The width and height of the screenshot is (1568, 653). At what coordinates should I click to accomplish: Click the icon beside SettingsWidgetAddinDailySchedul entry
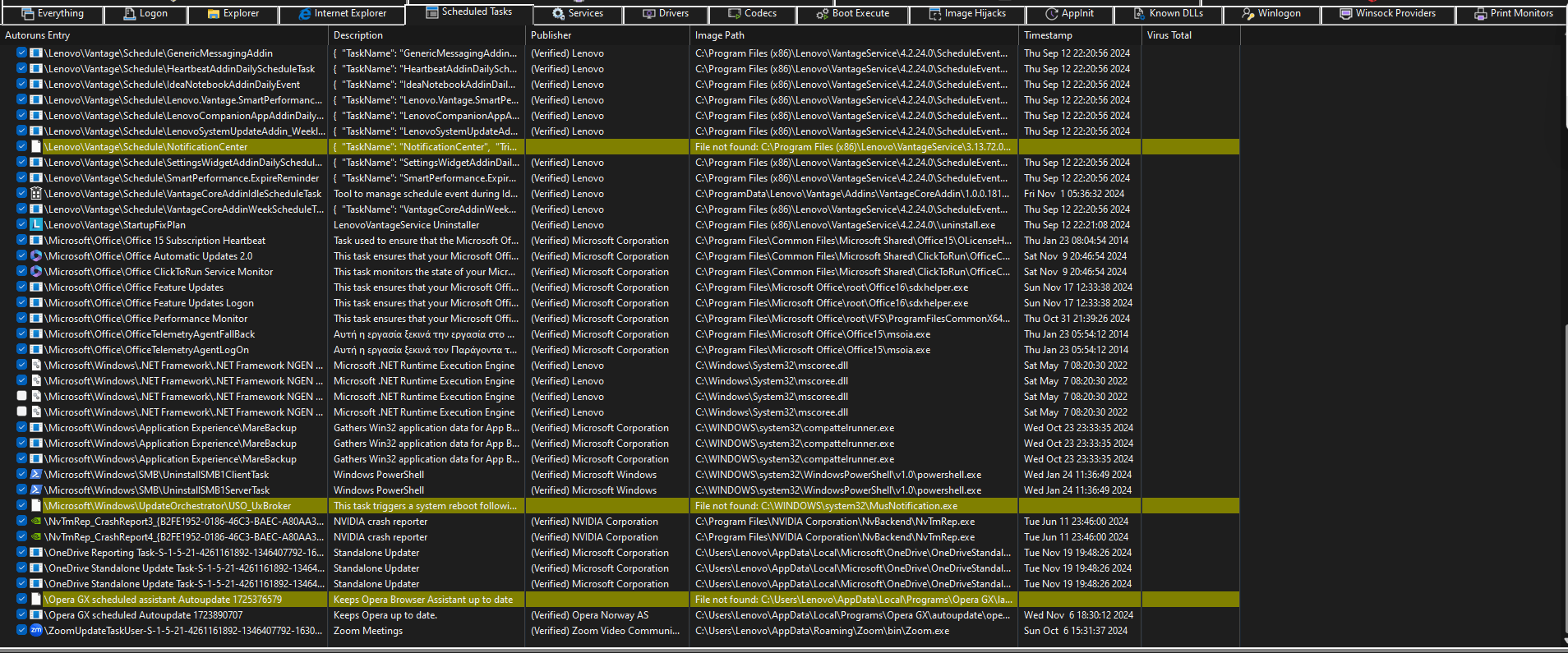[x=36, y=163]
